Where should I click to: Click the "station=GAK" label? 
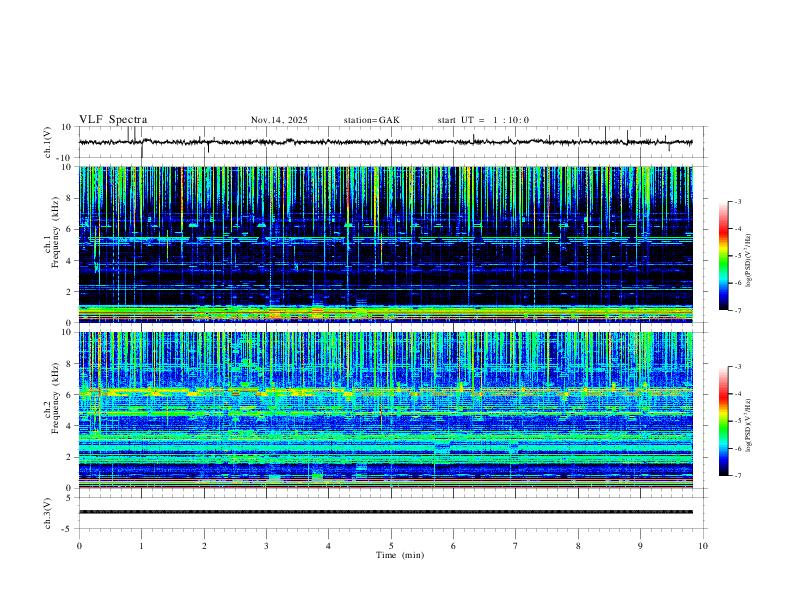pos(372,120)
